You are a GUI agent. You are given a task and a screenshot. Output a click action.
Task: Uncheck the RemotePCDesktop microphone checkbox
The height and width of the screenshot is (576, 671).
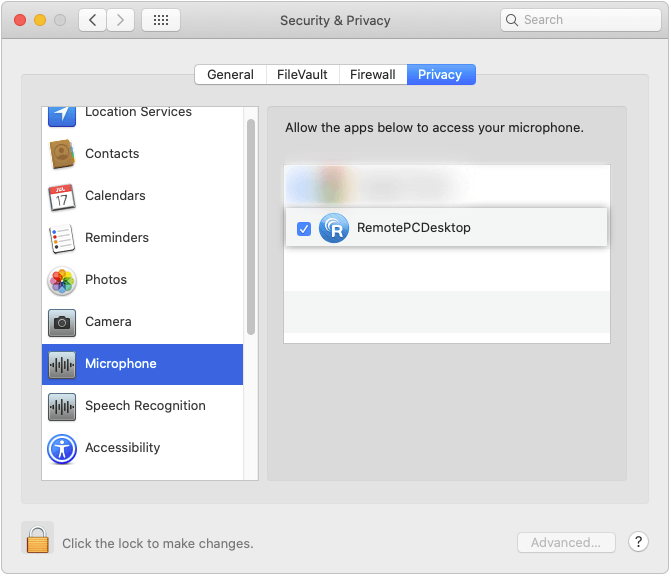click(304, 229)
